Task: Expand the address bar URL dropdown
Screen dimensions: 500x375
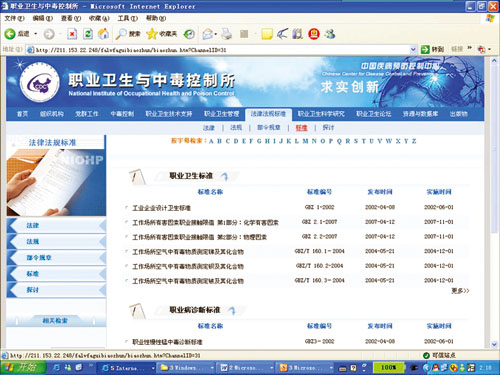Action: (413, 50)
